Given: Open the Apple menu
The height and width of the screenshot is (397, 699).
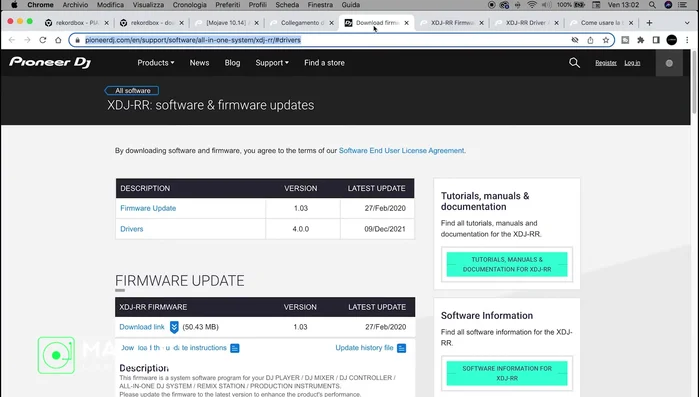Looking at the screenshot, I should point(14,5).
